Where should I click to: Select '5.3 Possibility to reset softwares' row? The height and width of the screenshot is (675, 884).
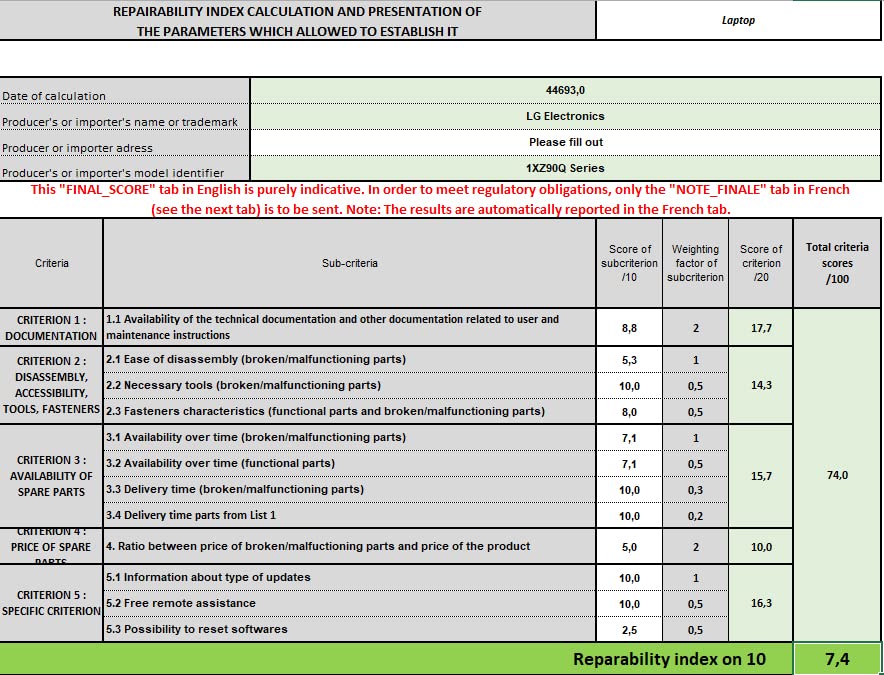(197, 629)
